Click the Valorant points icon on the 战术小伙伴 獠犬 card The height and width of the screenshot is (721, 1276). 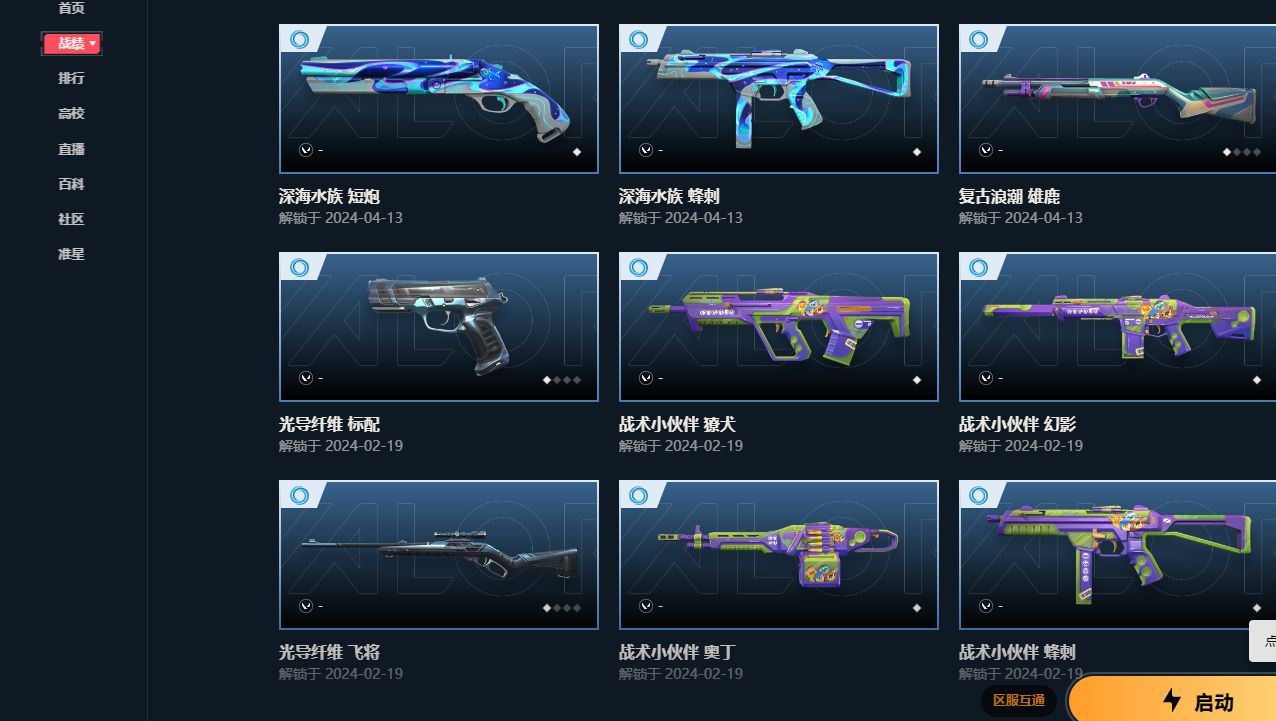tap(646, 378)
